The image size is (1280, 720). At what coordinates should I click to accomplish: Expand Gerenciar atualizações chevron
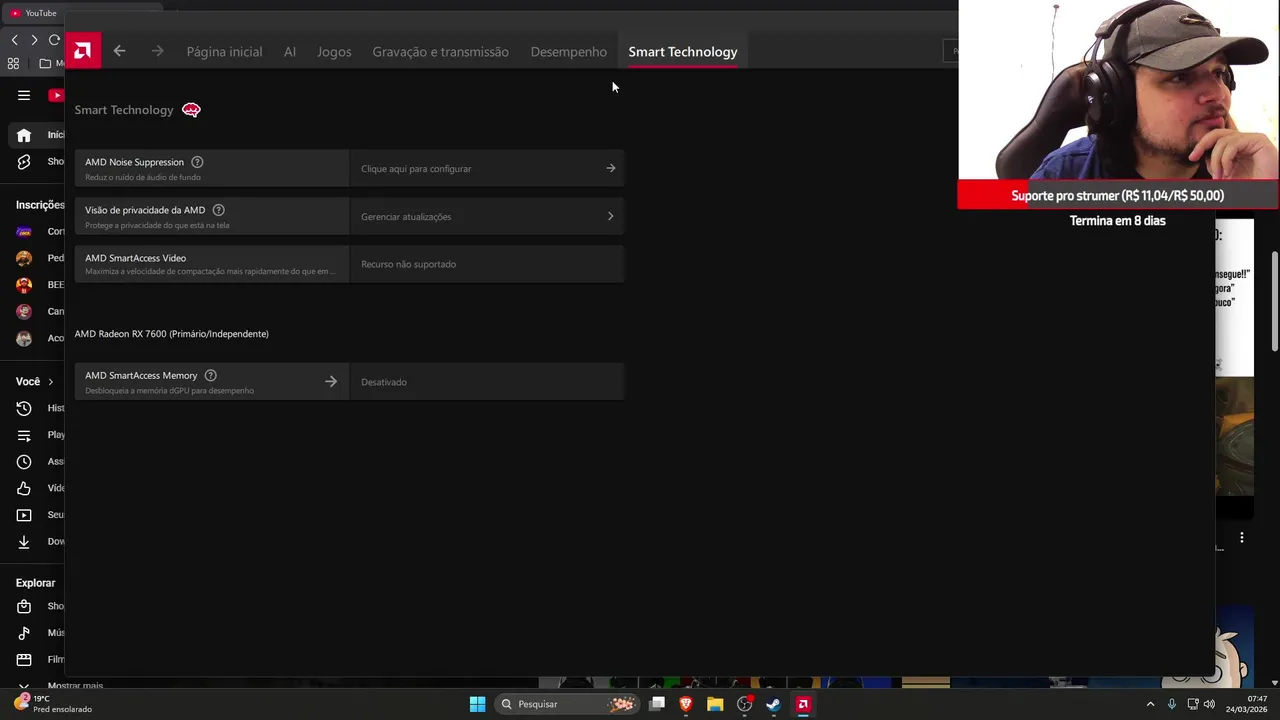coord(611,216)
